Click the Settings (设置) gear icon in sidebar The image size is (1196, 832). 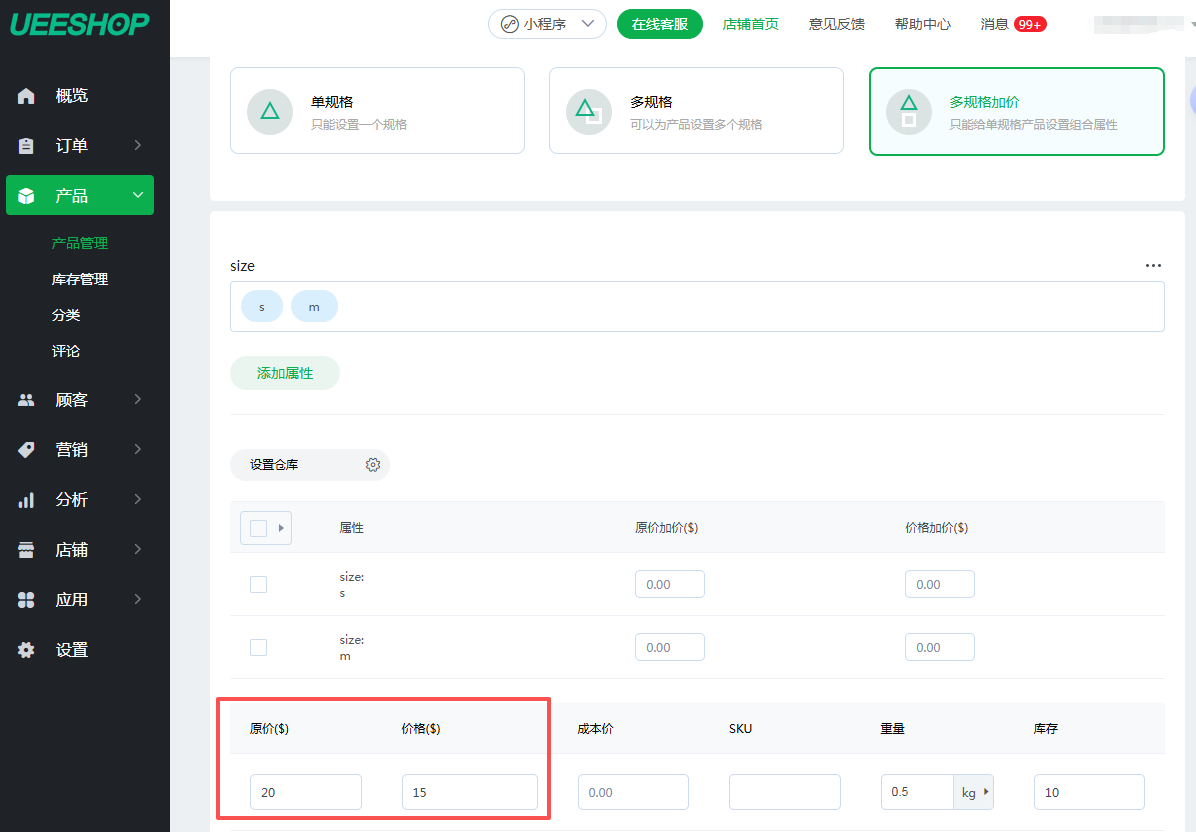27,650
